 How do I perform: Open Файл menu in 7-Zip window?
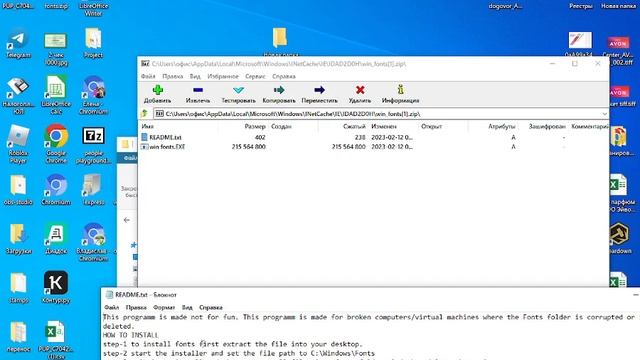coord(148,76)
